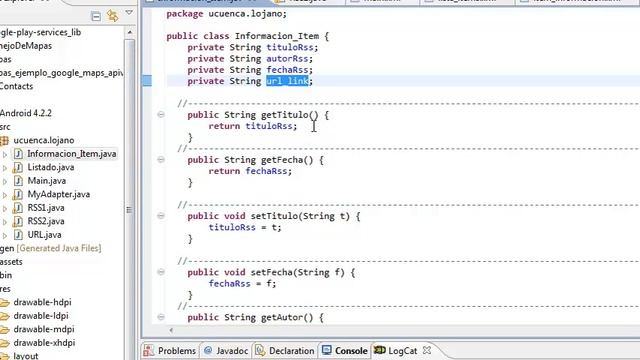Collapse all in Package Explorer toolbar
This screenshot has height=360, width=640.
click(96, 16)
